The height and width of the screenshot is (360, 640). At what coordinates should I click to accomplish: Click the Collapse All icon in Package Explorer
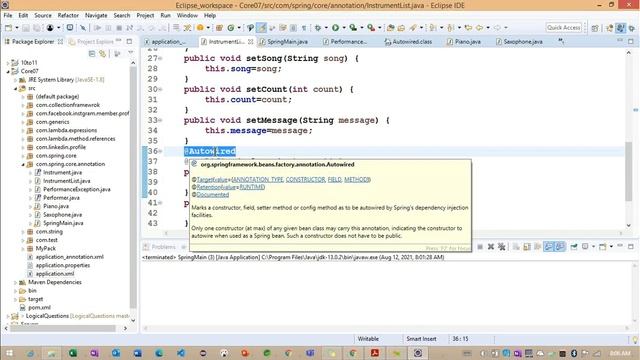pos(92,53)
